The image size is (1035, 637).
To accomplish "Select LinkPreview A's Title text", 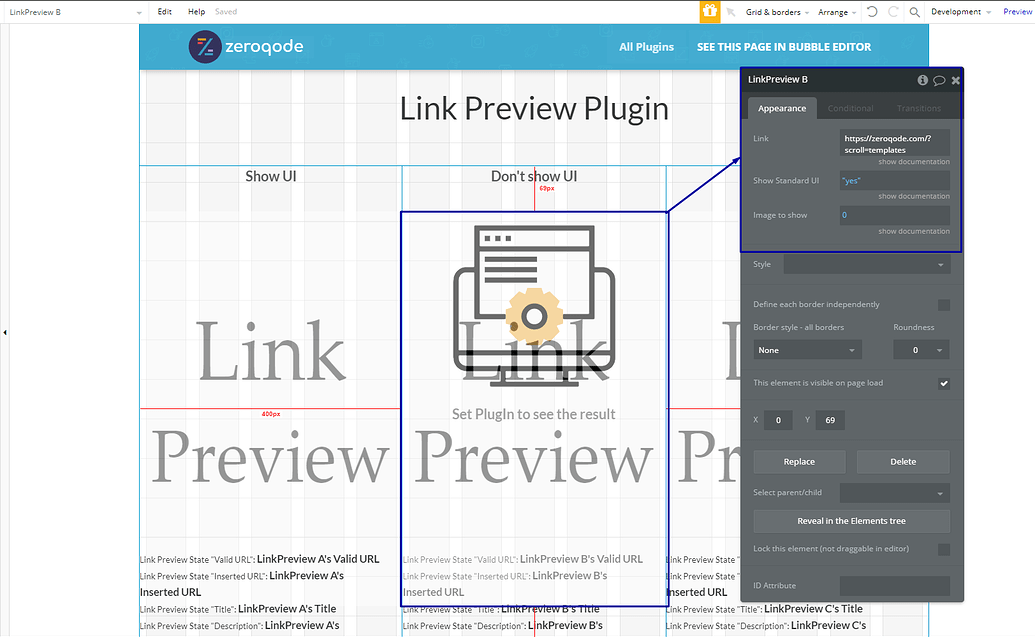I will (x=287, y=609).
